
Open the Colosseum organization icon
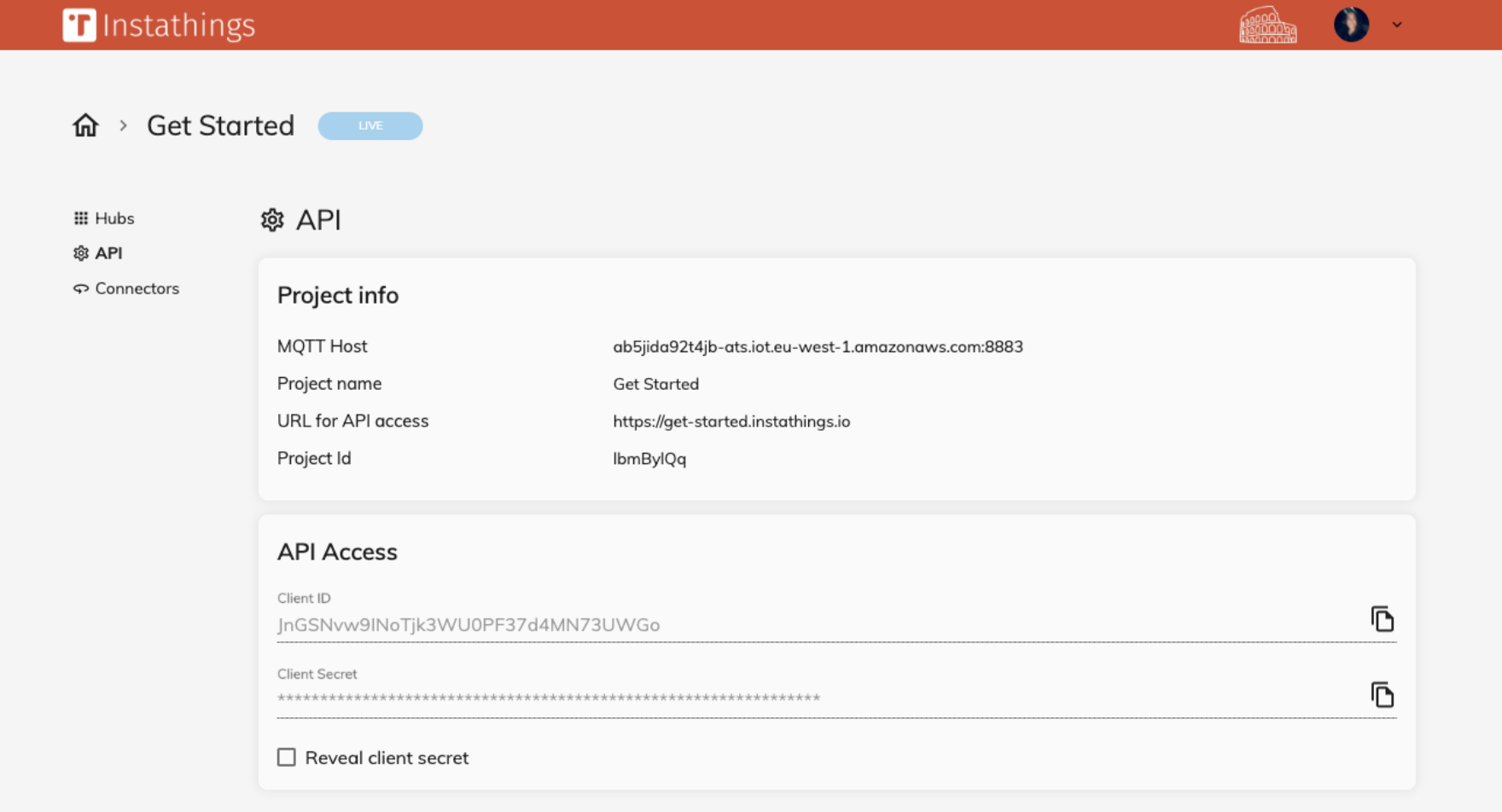(x=1267, y=25)
